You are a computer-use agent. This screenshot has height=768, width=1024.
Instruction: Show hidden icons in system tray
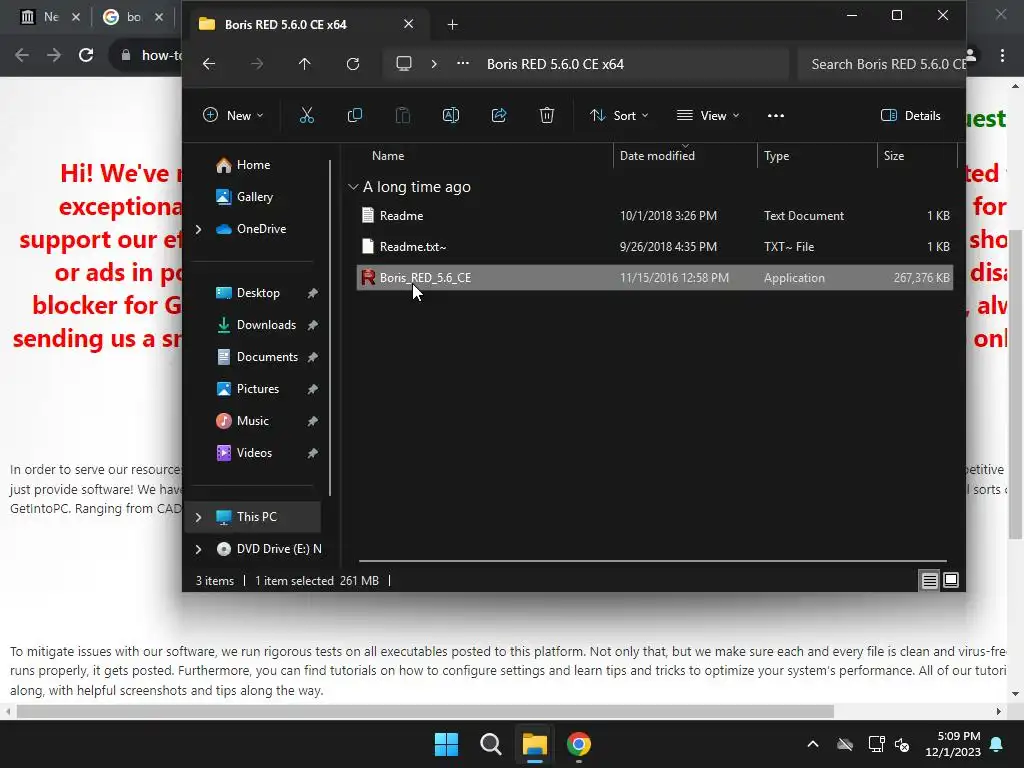pyautogui.click(x=813, y=744)
